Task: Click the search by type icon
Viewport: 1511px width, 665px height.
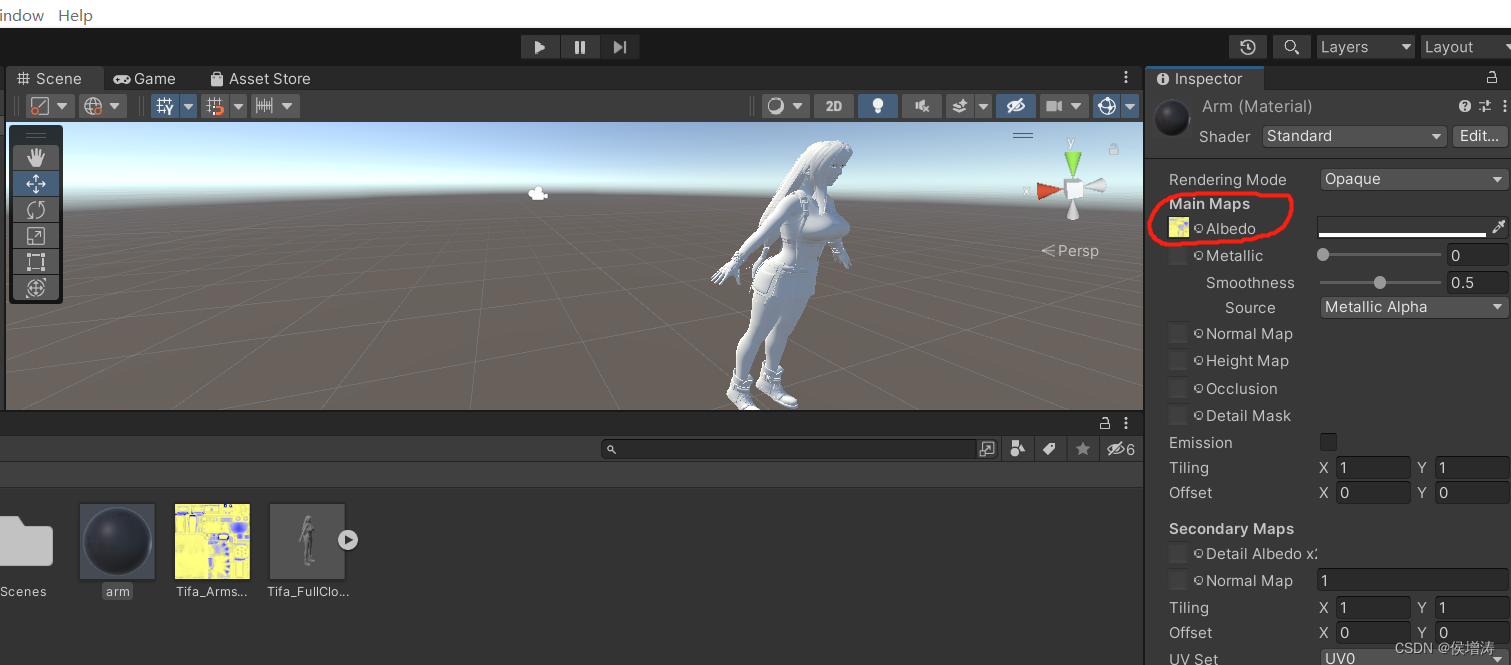Action: (1018, 449)
